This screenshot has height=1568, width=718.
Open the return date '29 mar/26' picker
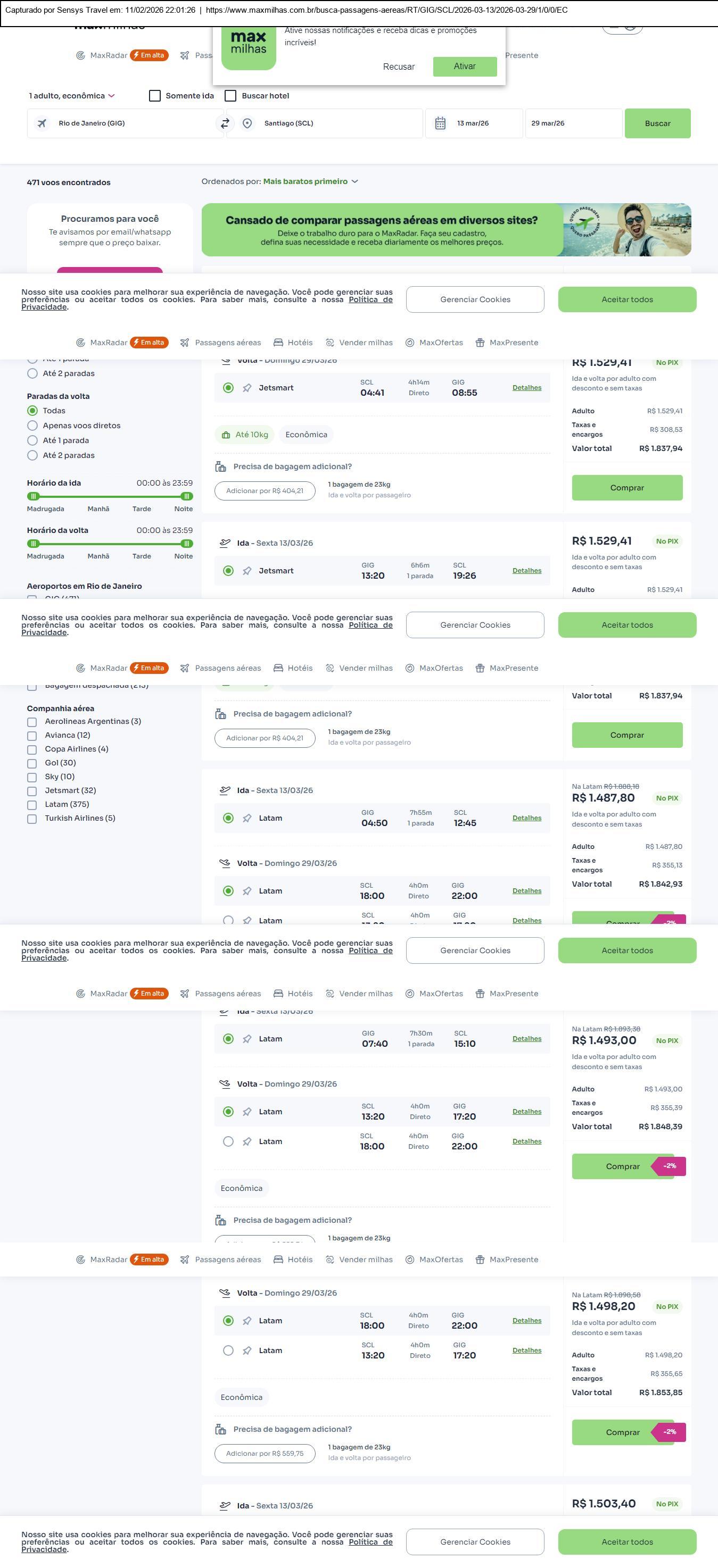coord(573,123)
